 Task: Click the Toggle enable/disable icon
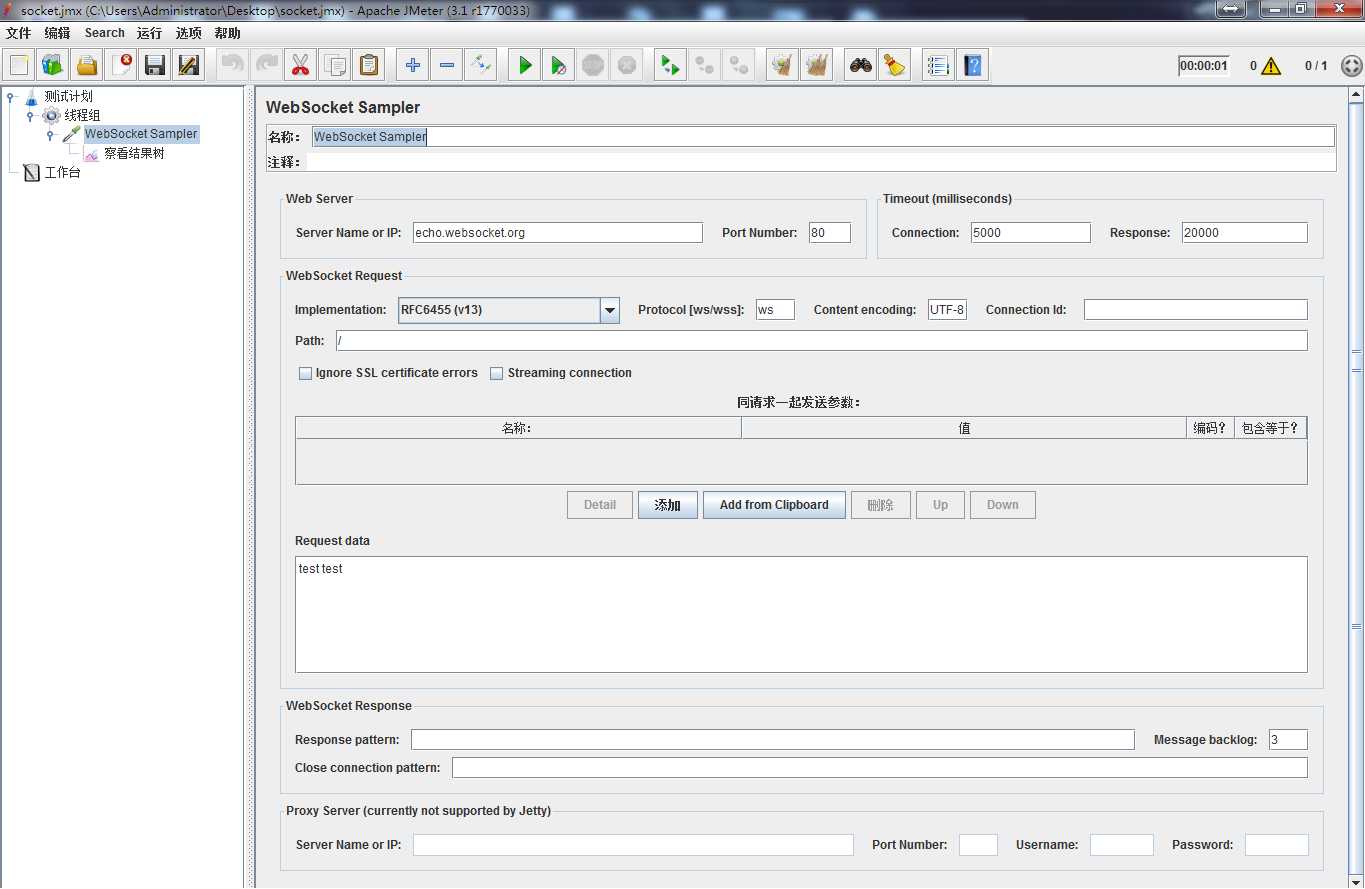coord(481,66)
